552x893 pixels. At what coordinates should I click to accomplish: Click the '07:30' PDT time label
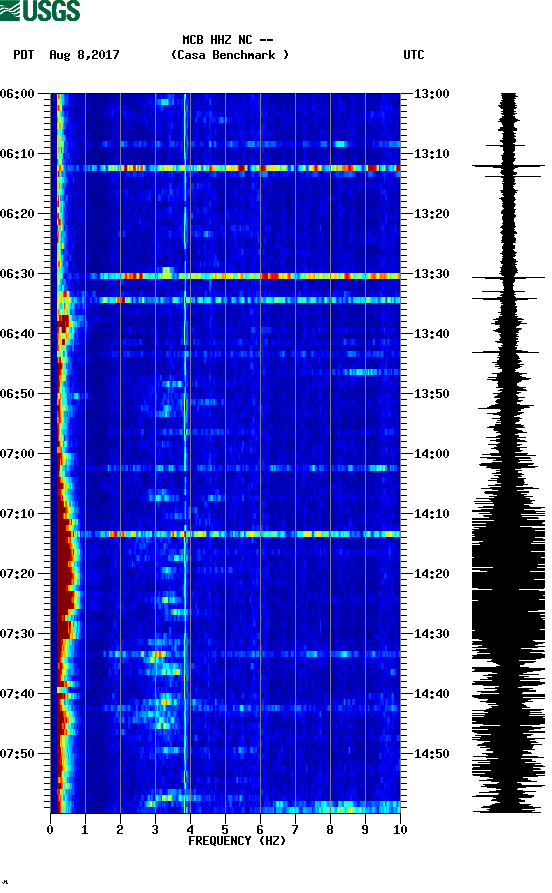pyautogui.click(x=18, y=634)
